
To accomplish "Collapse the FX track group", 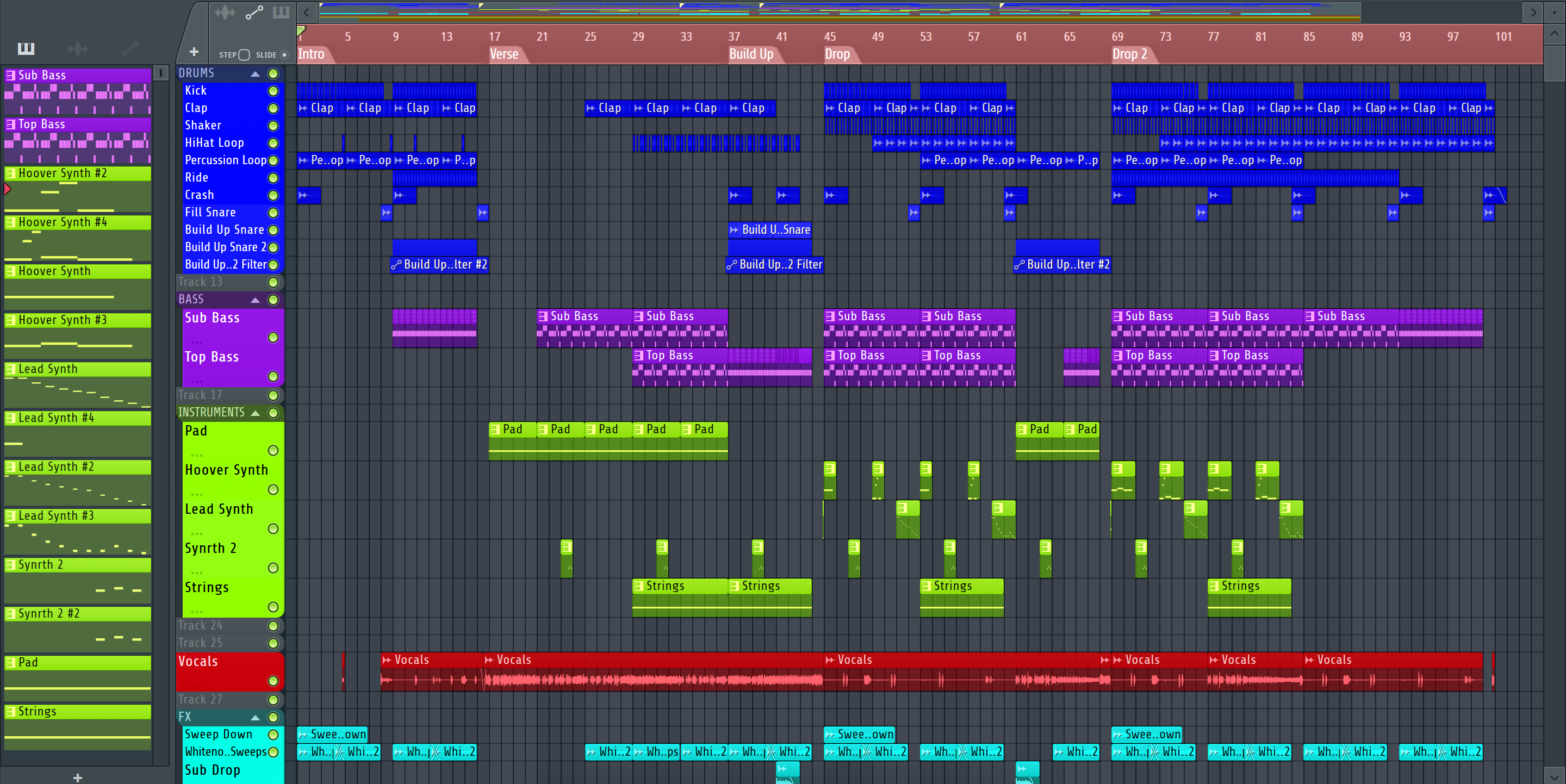I will click(x=256, y=717).
